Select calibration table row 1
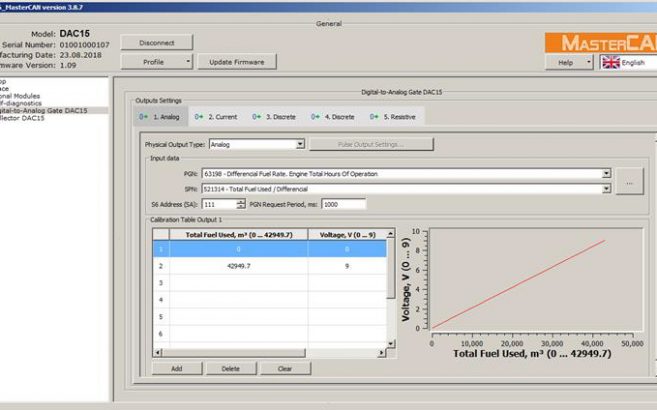 269,249
